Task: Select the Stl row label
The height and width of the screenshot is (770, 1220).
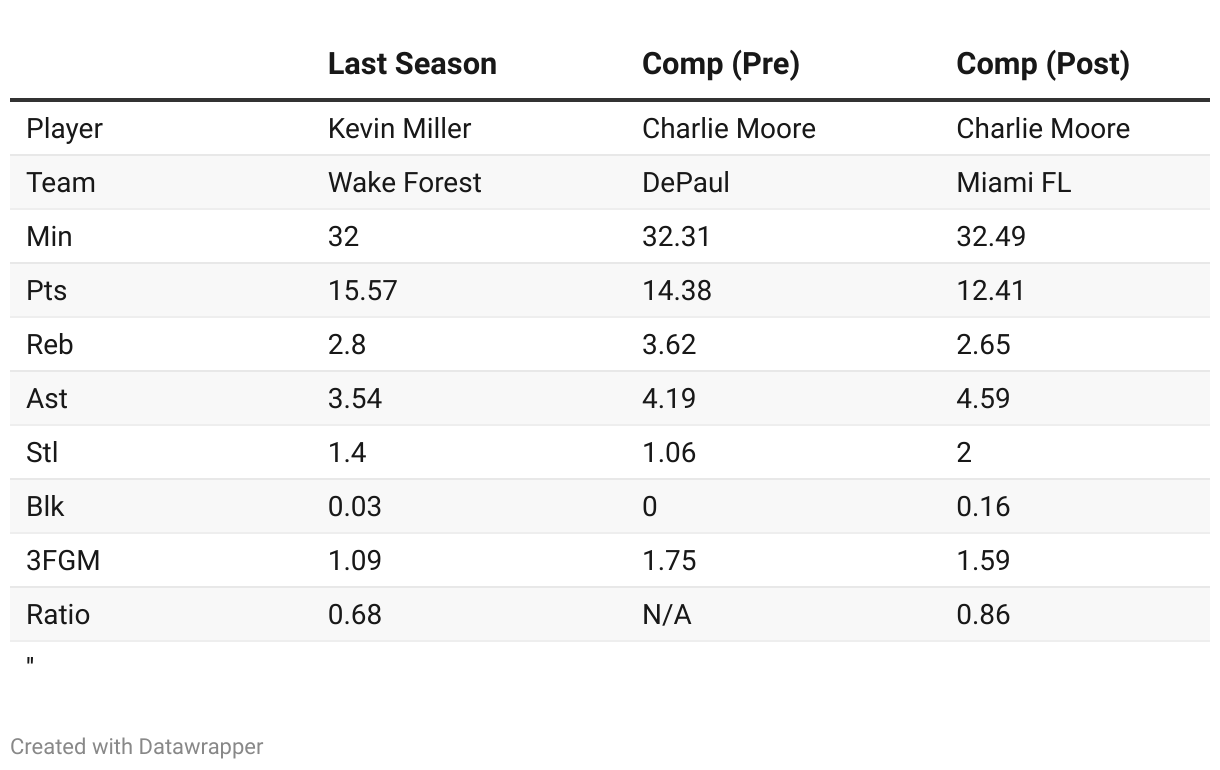Action: click(x=42, y=453)
